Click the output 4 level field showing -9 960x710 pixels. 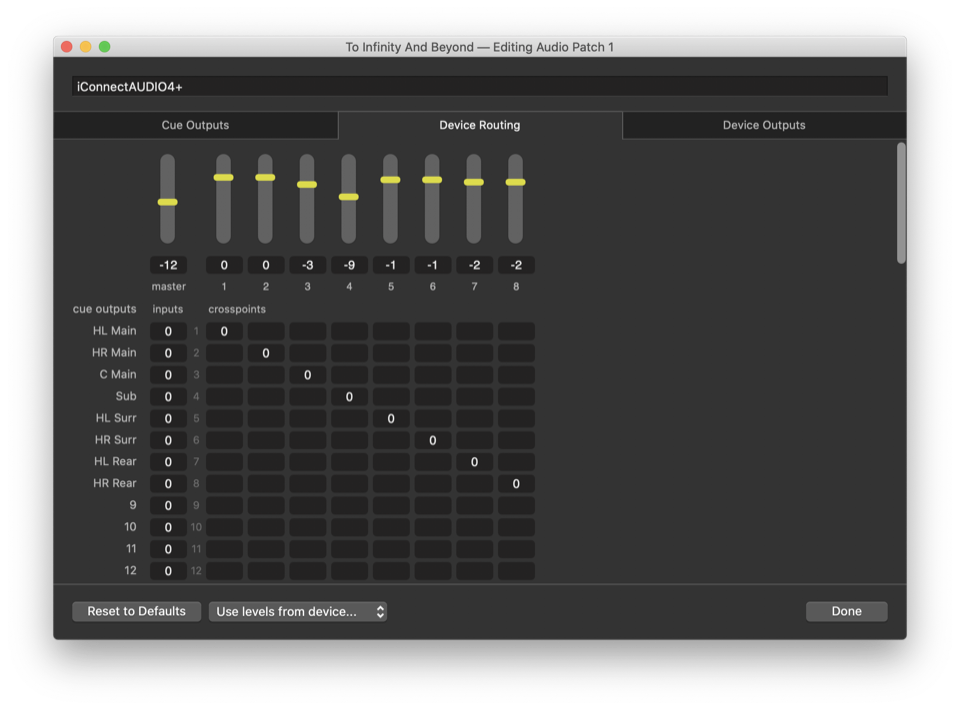click(x=348, y=265)
